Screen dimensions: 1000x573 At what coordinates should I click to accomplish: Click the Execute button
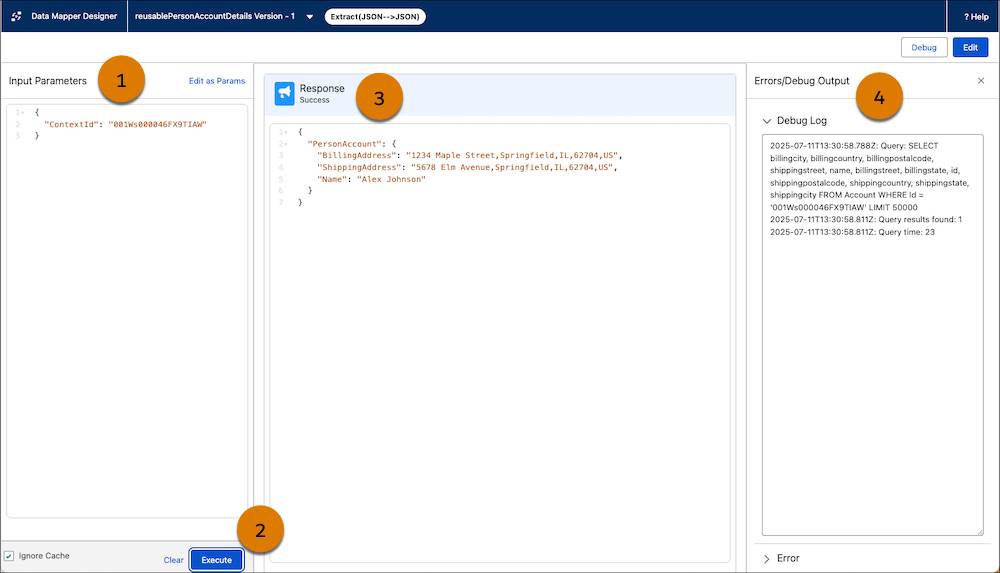(216, 560)
